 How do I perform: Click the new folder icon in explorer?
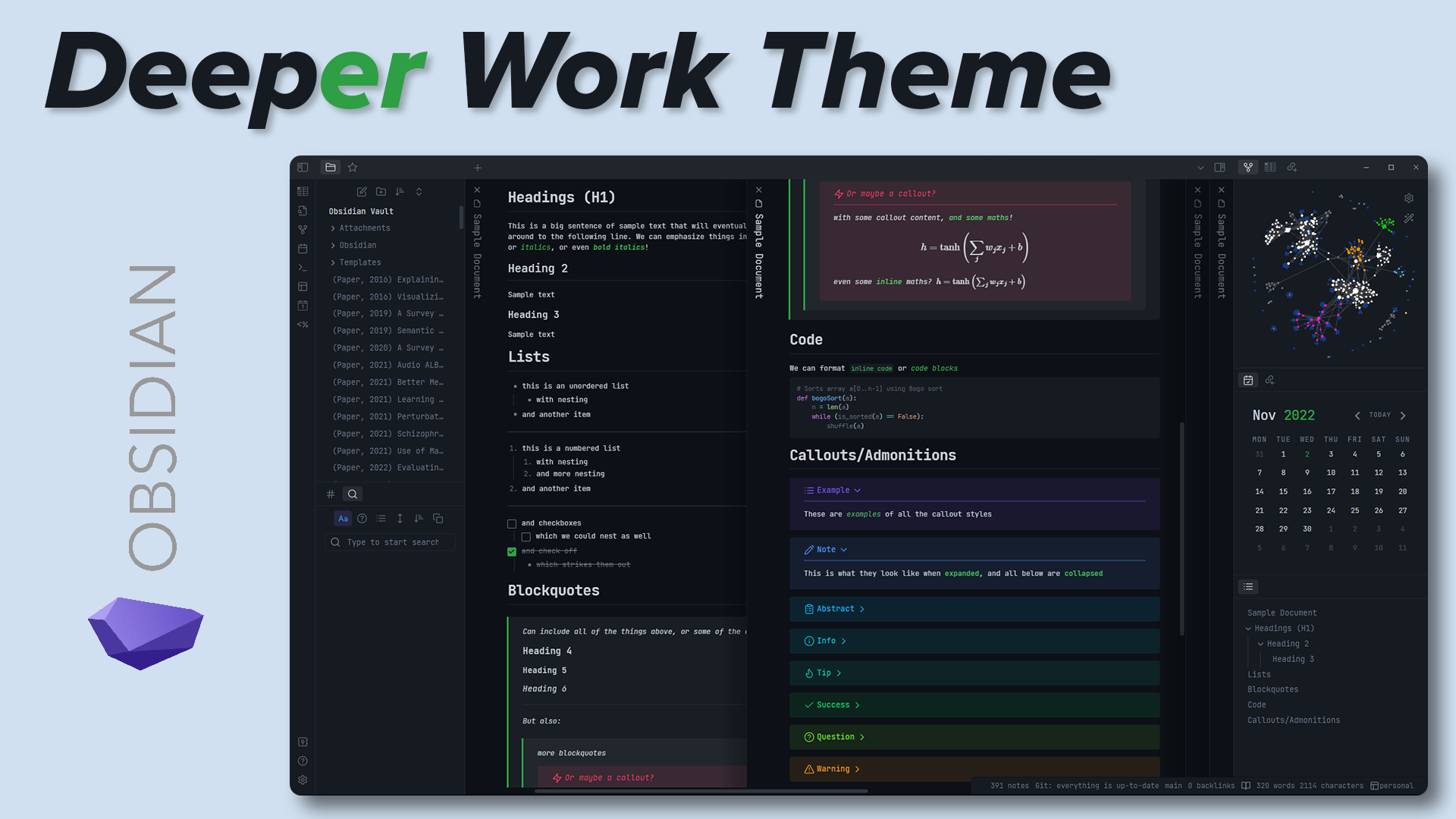pos(381,192)
